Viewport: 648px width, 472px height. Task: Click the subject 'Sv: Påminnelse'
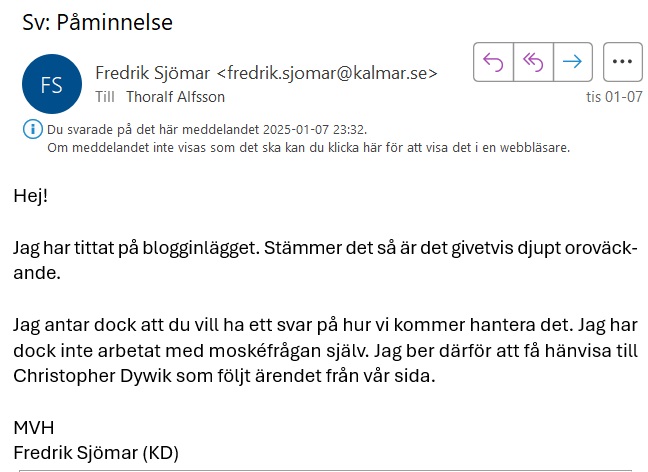tap(96, 20)
